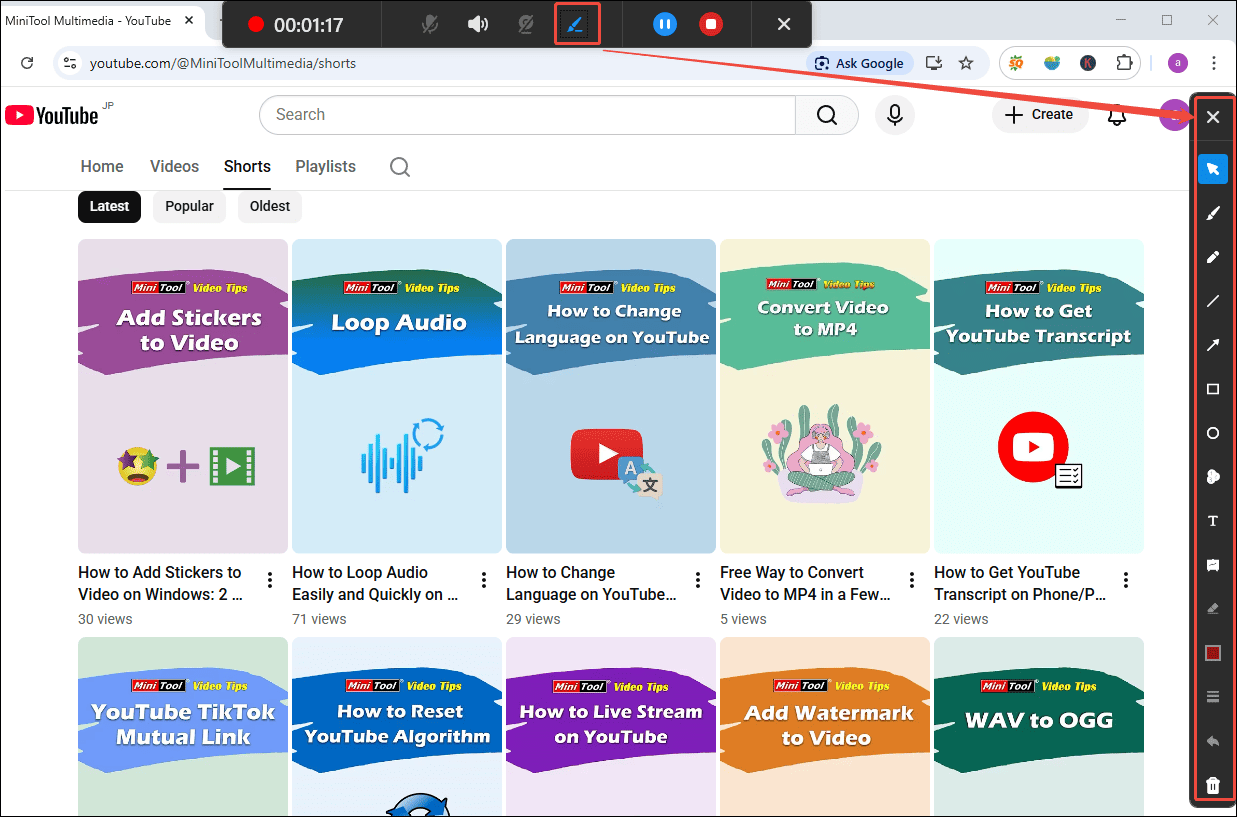Toggle system audio in the recording toolbar

pyautogui.click(x=474, y=24)
